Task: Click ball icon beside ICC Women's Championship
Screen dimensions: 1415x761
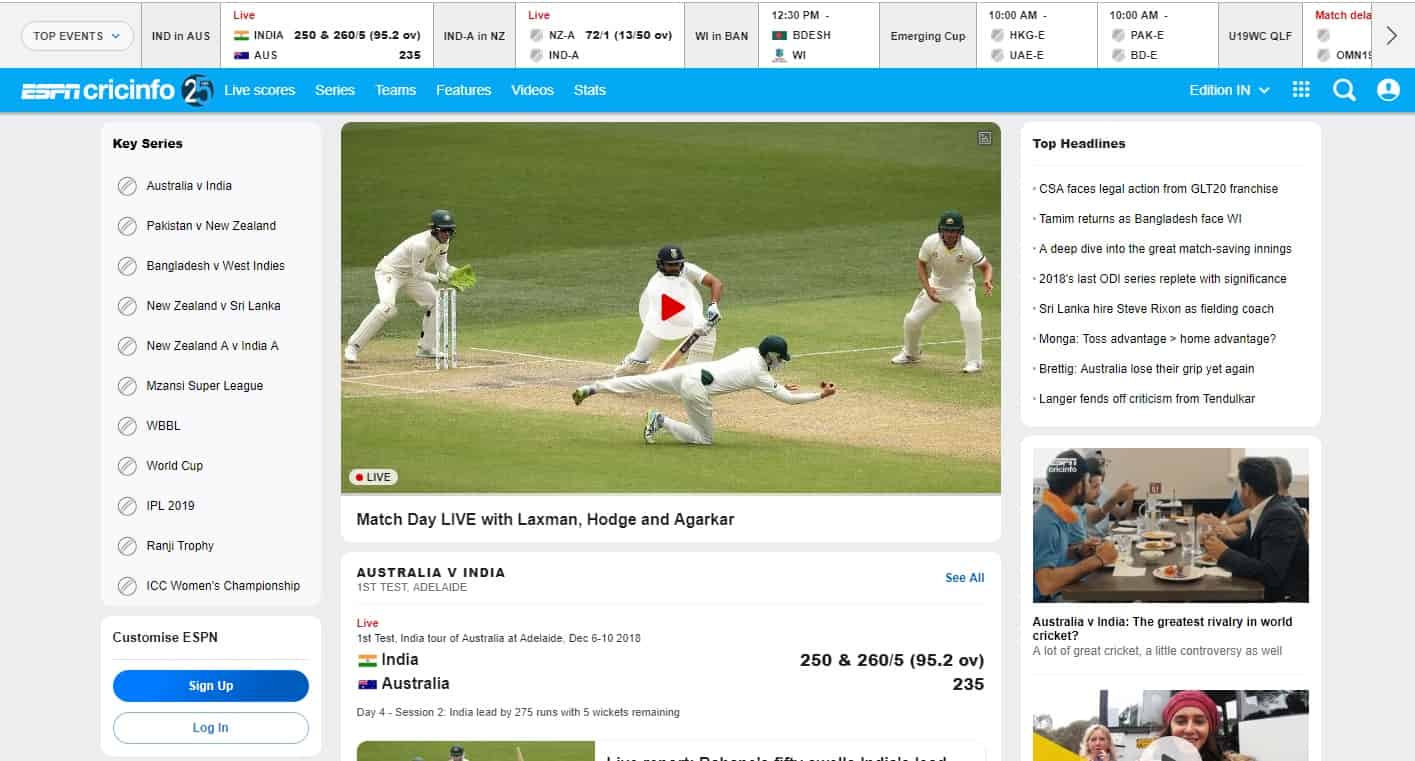Action: pyautogui.click(x=127, y=586)
